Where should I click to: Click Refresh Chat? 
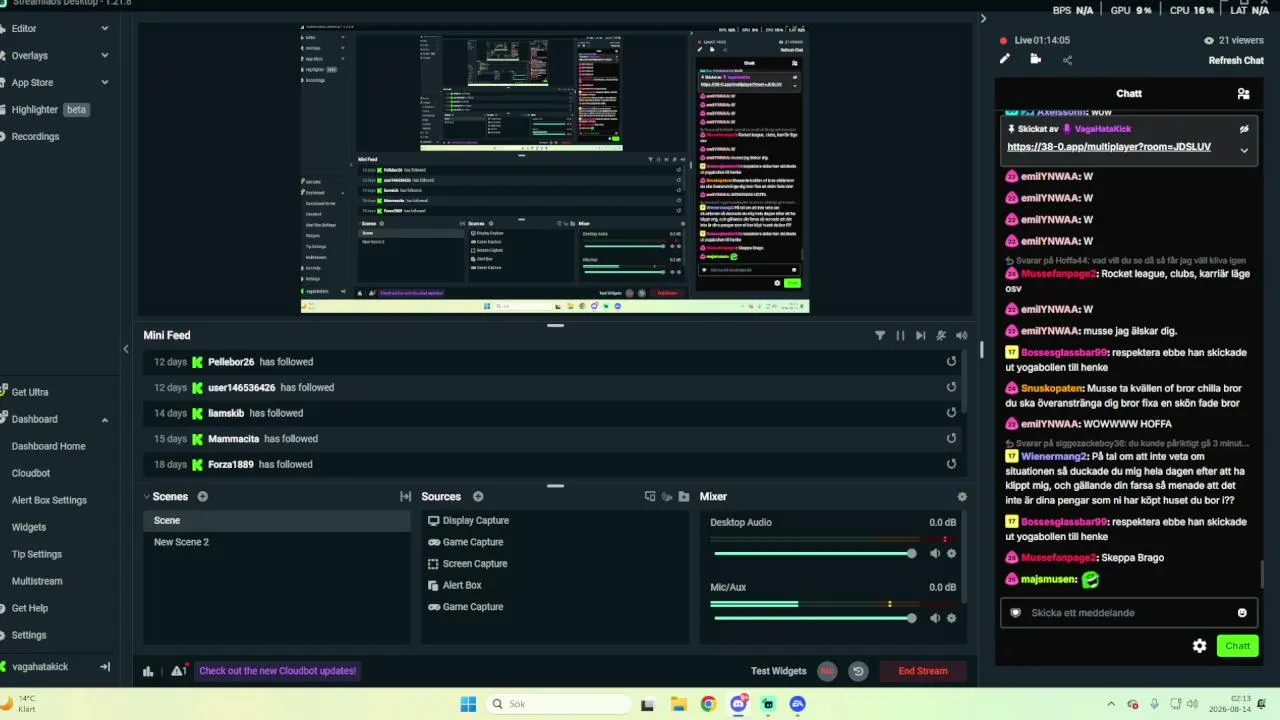click(x=1236, y=61)
